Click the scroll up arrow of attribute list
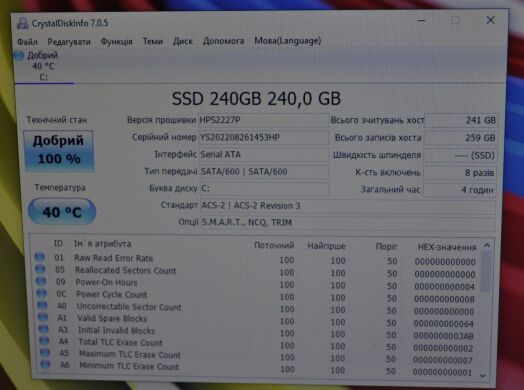The height and width of the screenshot is (390, 524). coord(487,246)
